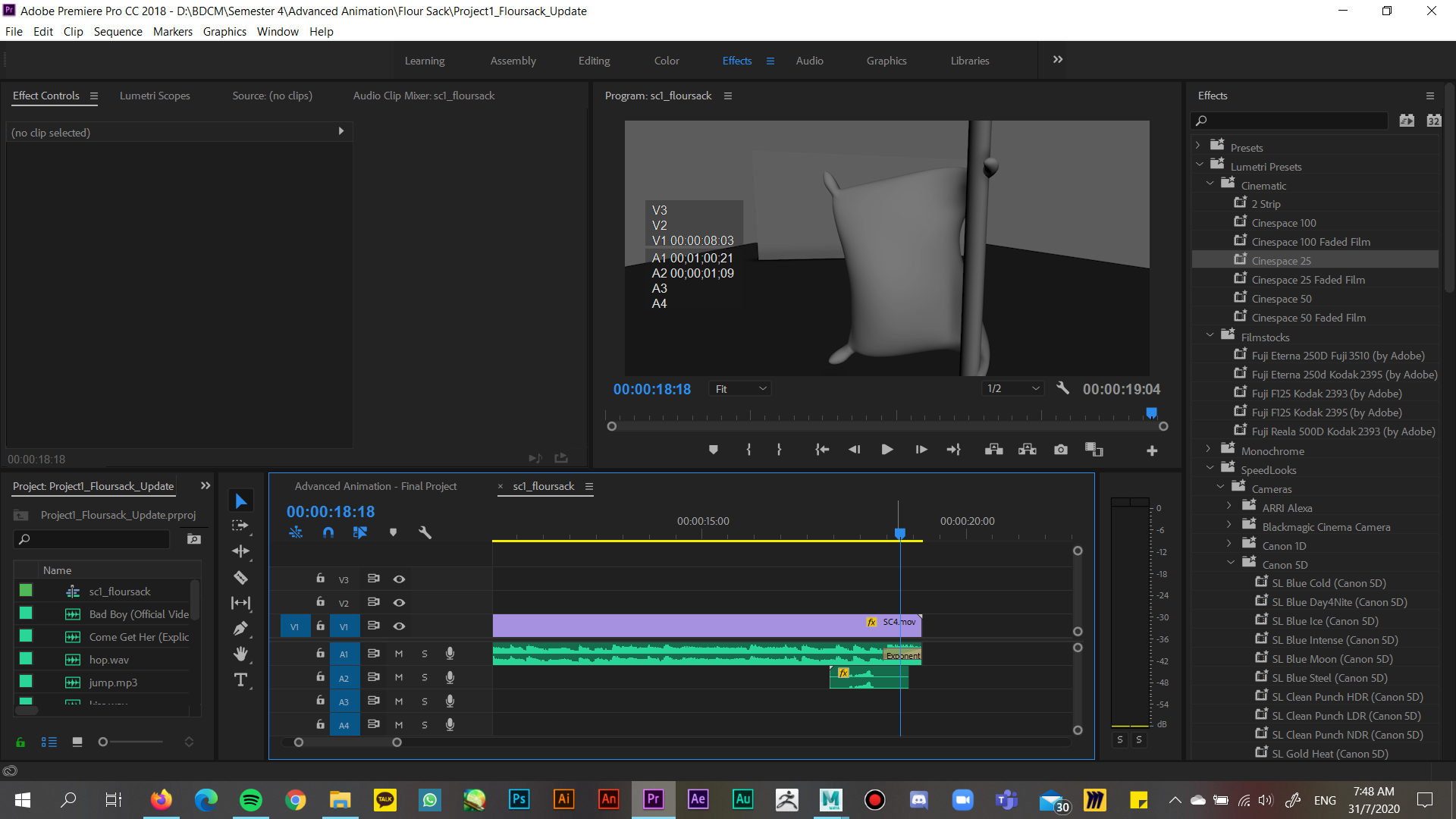Select the Hand tool

[240, 654]
